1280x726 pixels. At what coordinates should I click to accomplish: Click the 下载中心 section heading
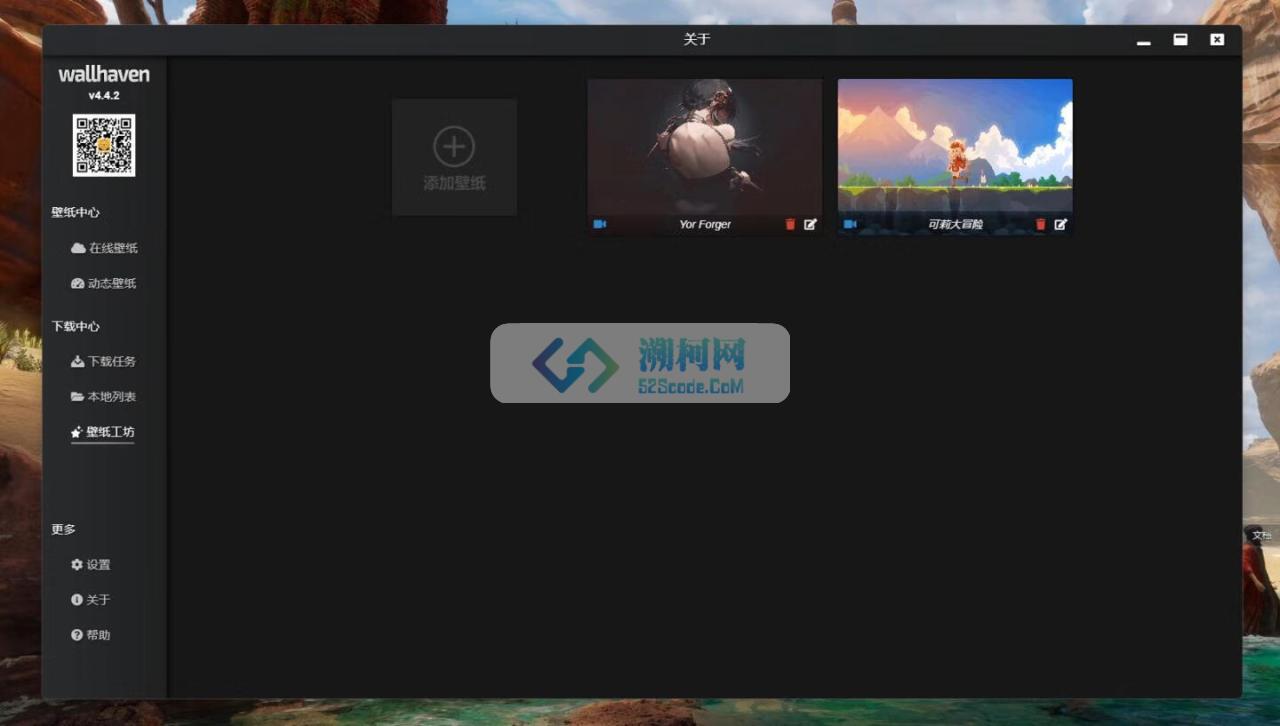[x=76, y=326]
